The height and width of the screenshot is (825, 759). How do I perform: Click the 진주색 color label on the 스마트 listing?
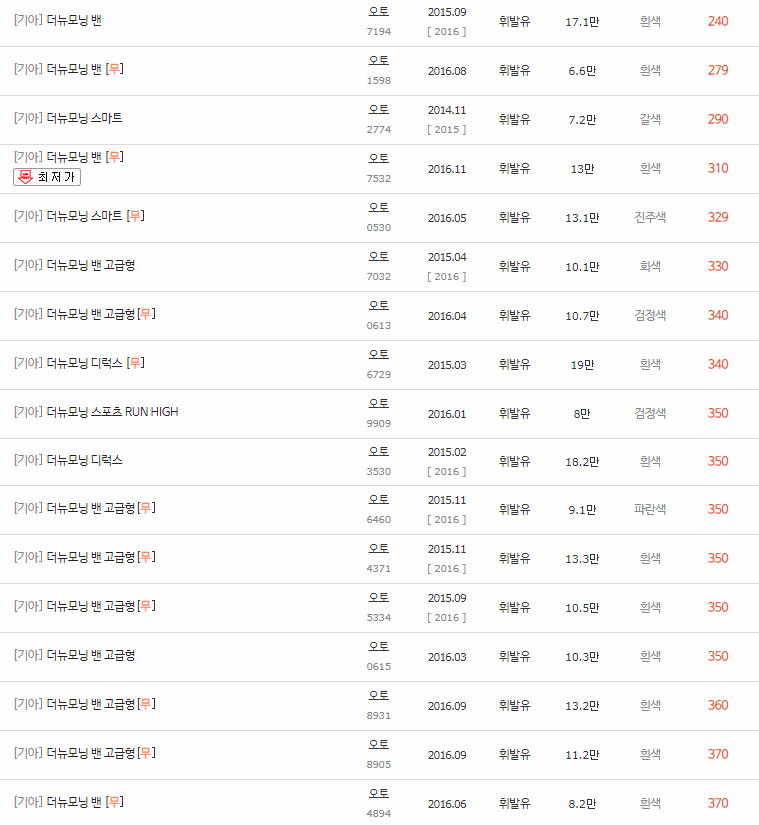click(650, 218)
